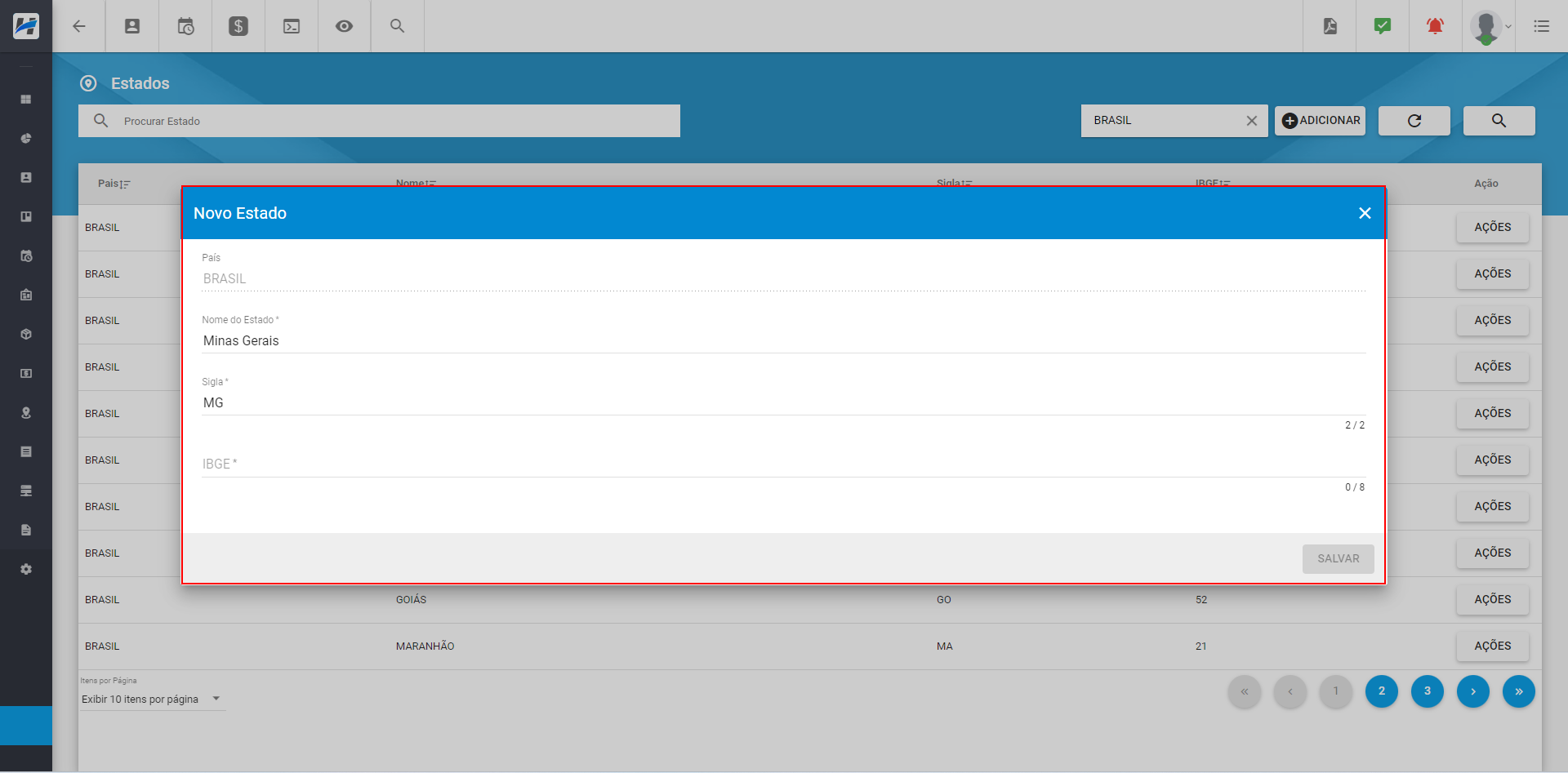This screenshot has width=1568, height=773.
Task: Open the document file icon in sidebar
Action: tap(26, 530)
